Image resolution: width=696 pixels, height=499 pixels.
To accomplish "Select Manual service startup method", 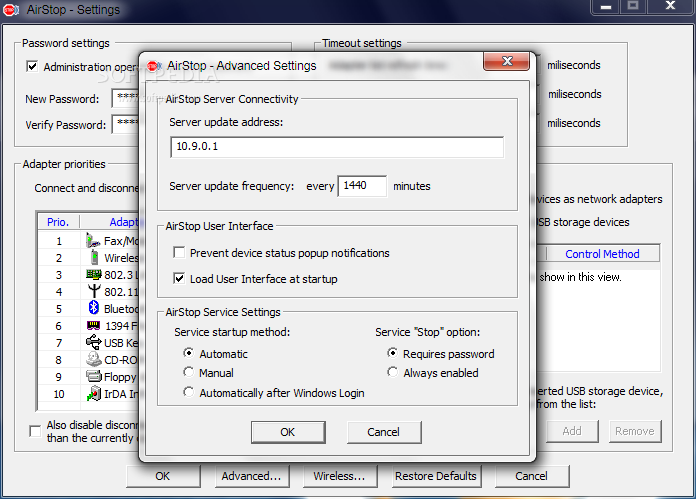I will coord(189,372).
